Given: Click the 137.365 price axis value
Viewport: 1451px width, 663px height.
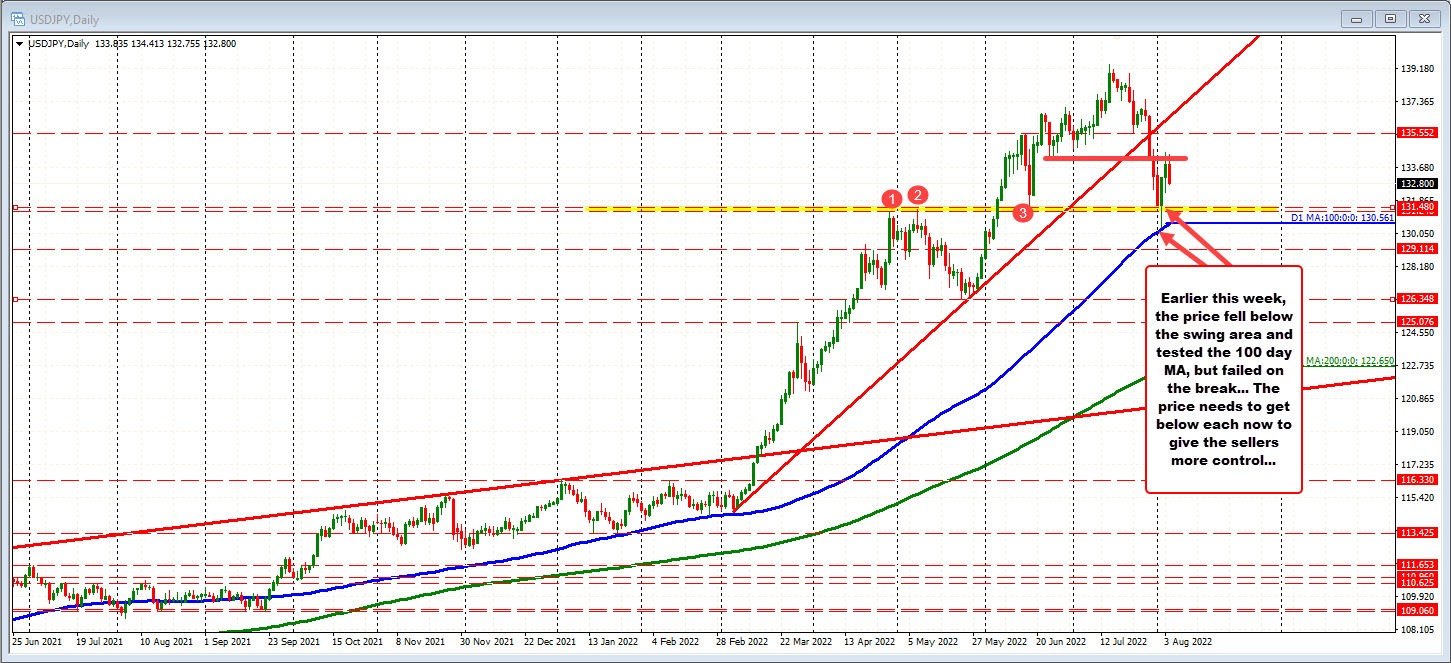Looking at the screenshot, I should (x=1417, y=102).
